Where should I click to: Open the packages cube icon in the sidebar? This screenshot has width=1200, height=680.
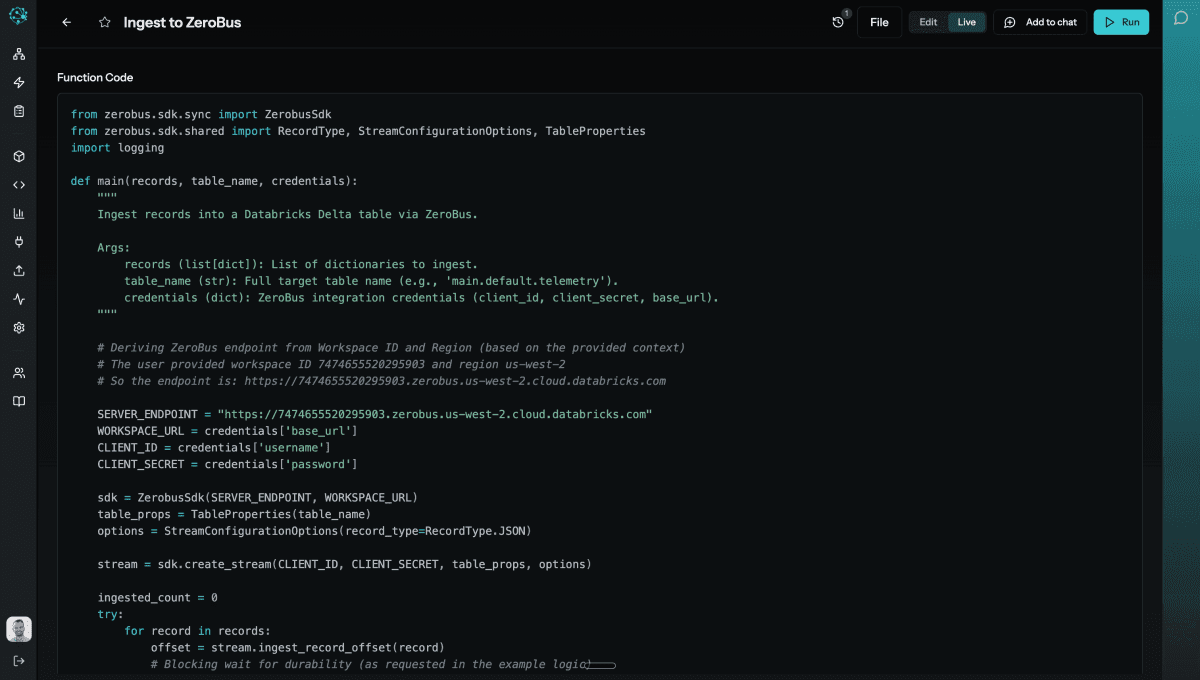point(18,156)
